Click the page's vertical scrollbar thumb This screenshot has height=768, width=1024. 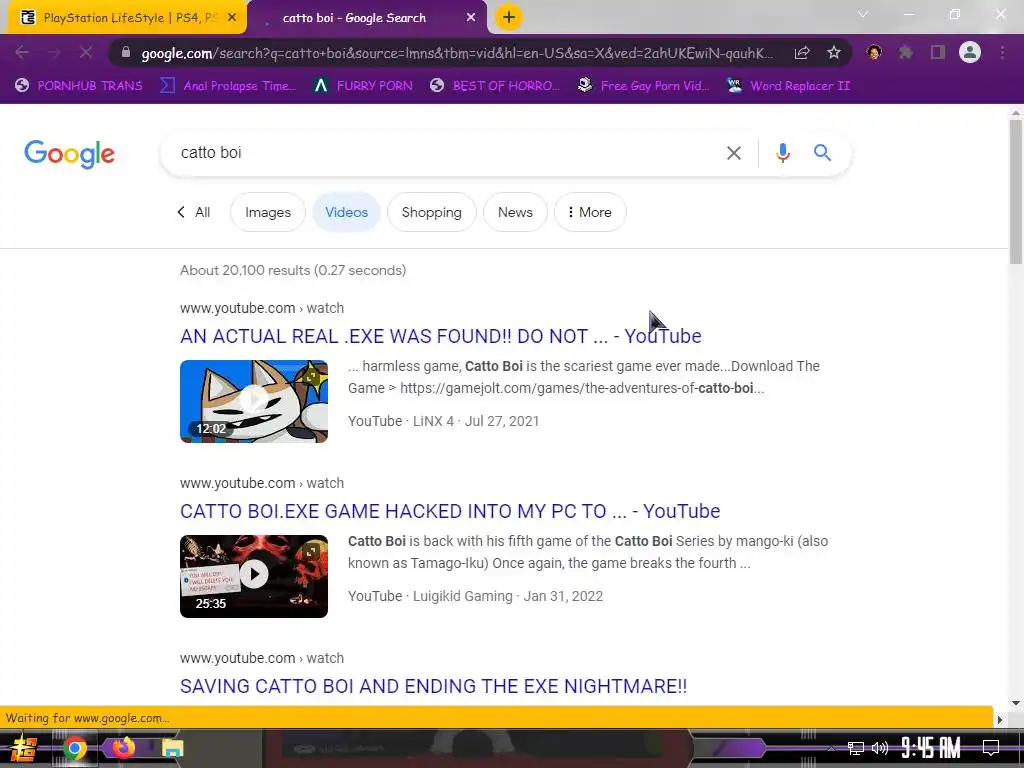1016,191
